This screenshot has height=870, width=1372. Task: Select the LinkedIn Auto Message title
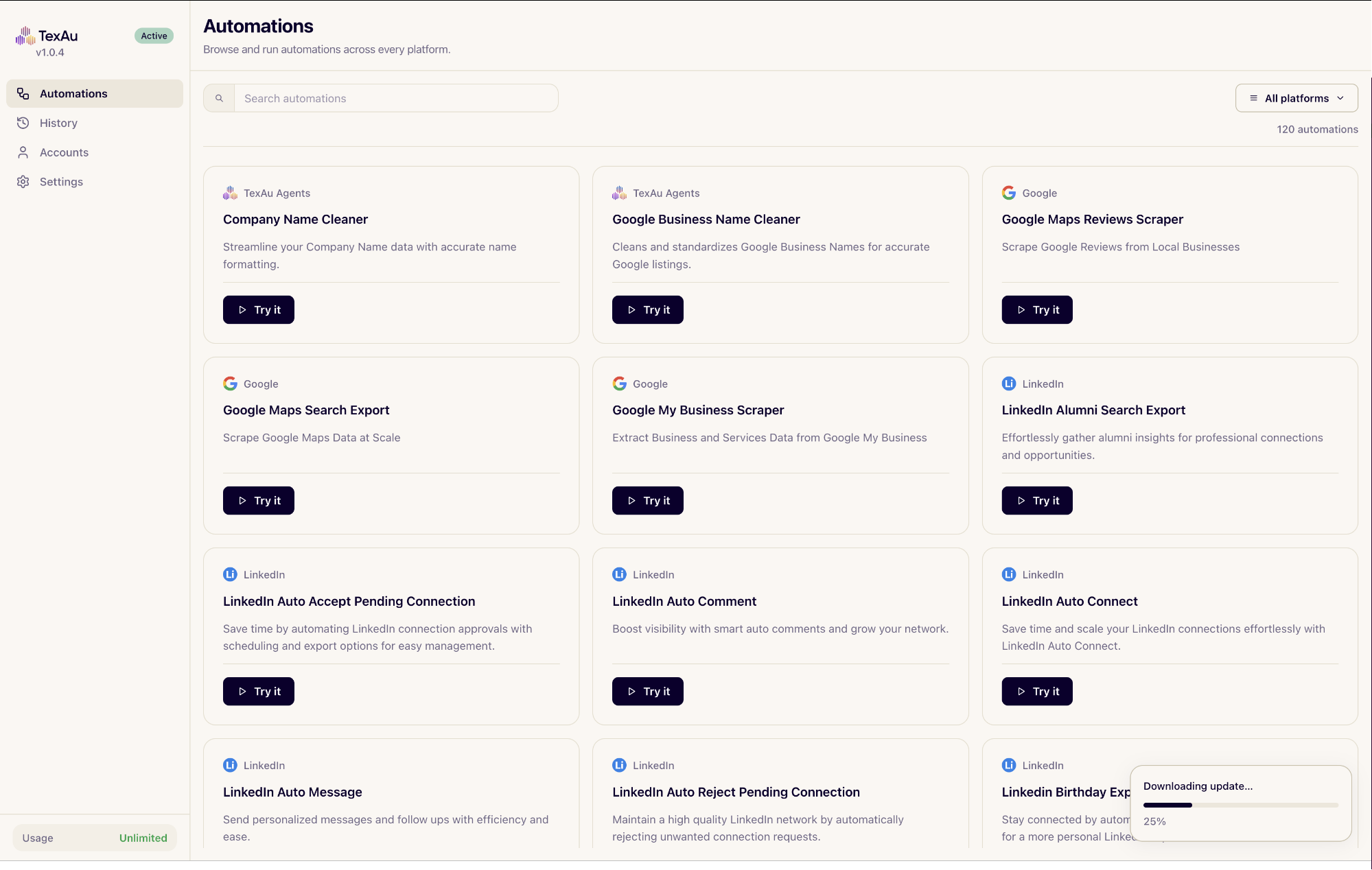[x=292, y=792]
